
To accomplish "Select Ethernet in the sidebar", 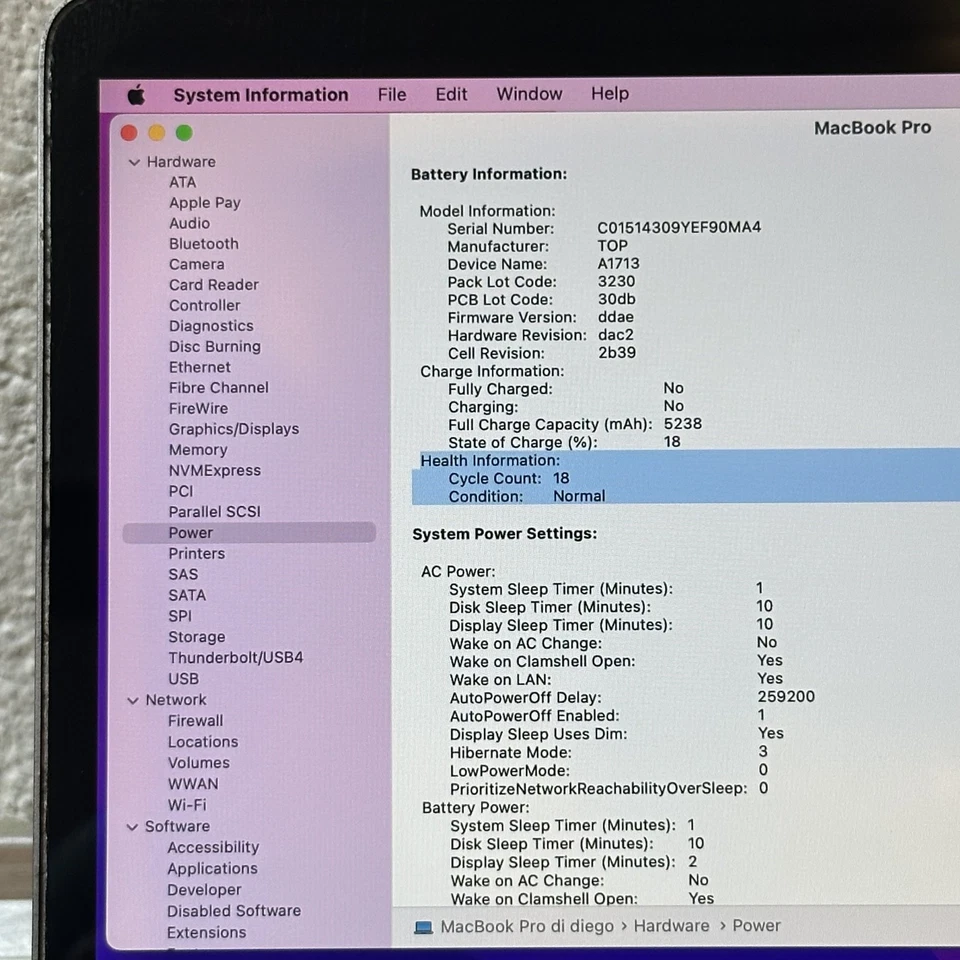I will click(x=200, y=367).
